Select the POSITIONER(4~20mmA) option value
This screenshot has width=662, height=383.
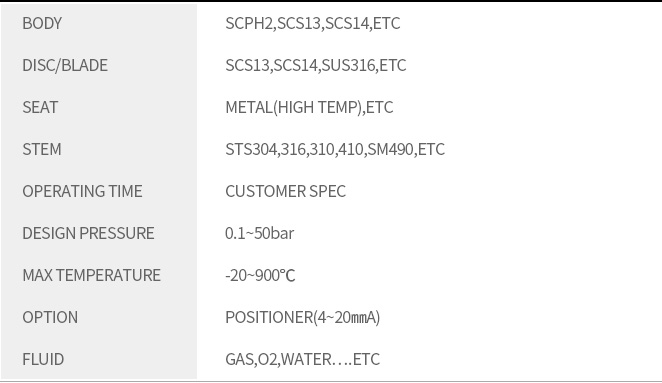point(302,317)
